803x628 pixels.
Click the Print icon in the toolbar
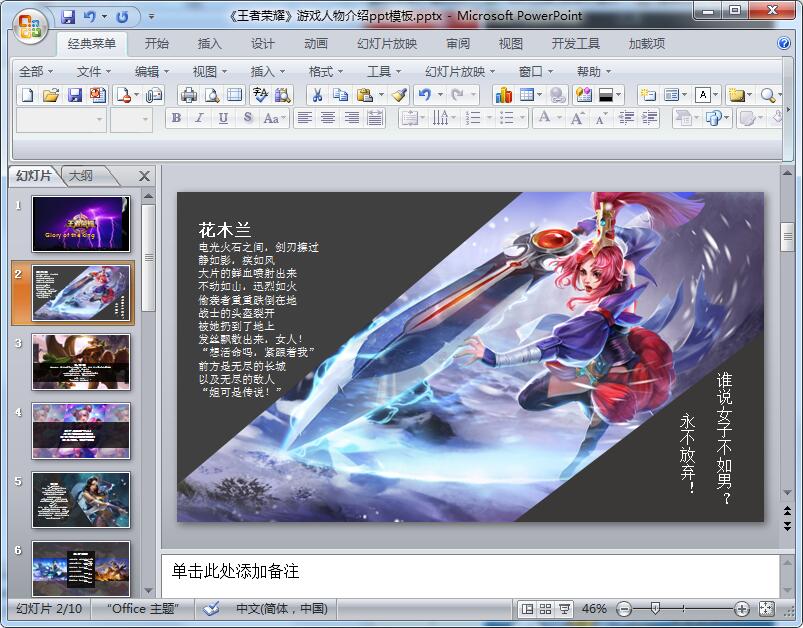click(189, 95)
